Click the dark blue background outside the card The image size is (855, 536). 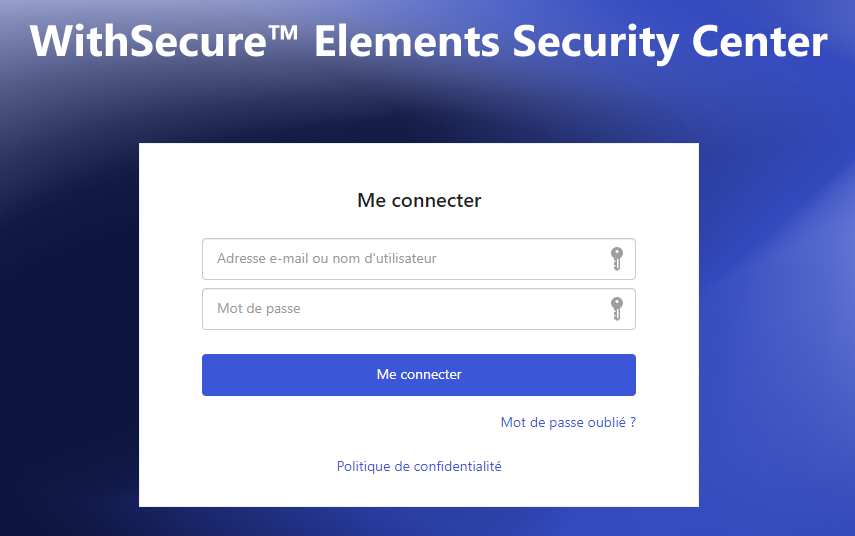tap(65, 327)
